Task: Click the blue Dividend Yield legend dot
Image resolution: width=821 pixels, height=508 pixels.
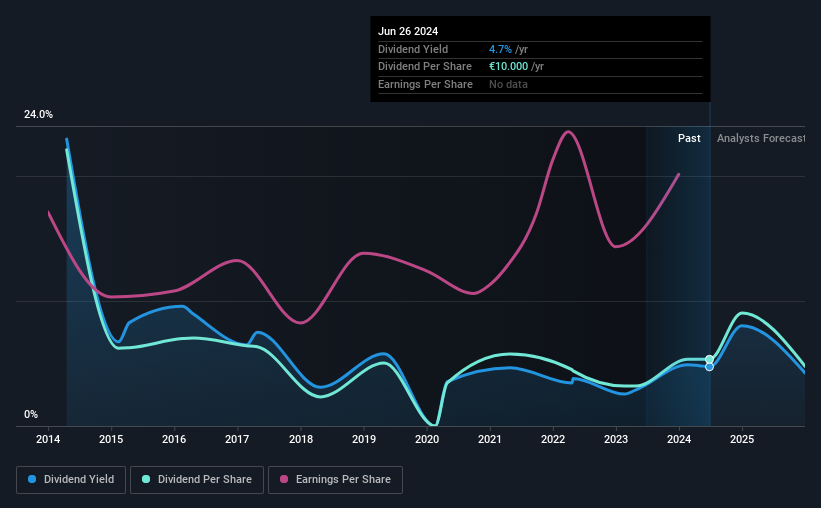Action: (x=32, y=479)
